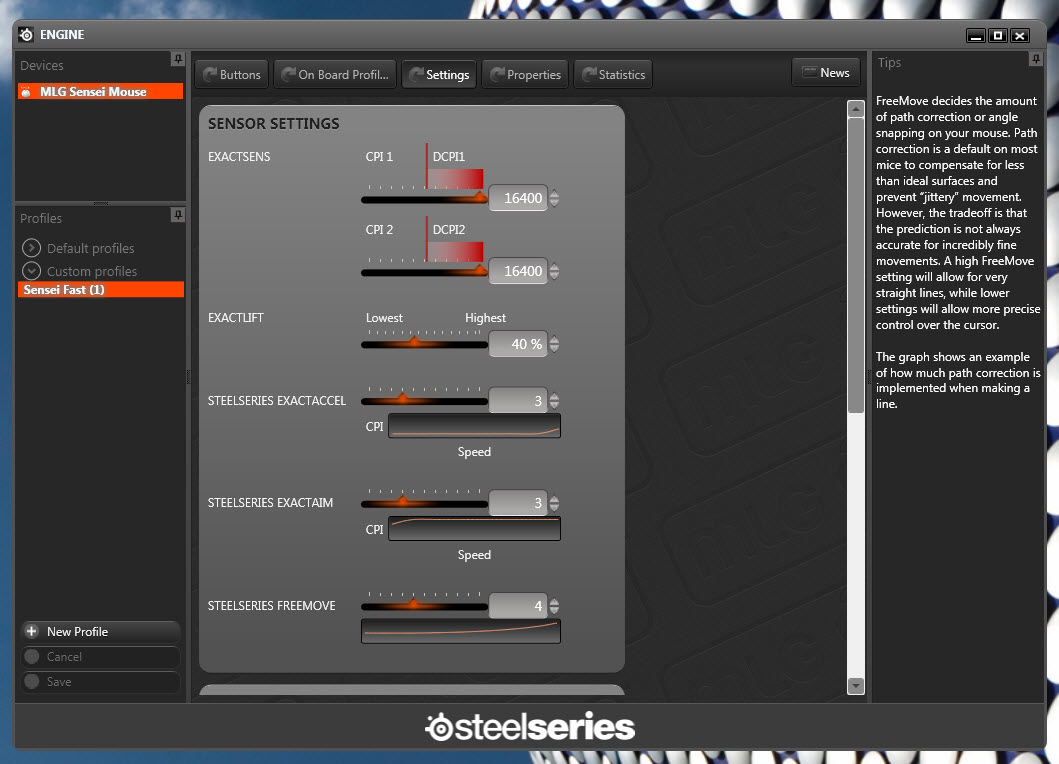Click the EXACTSENS label
This screenshot has height=764, width=1059.
click(239, 157)
